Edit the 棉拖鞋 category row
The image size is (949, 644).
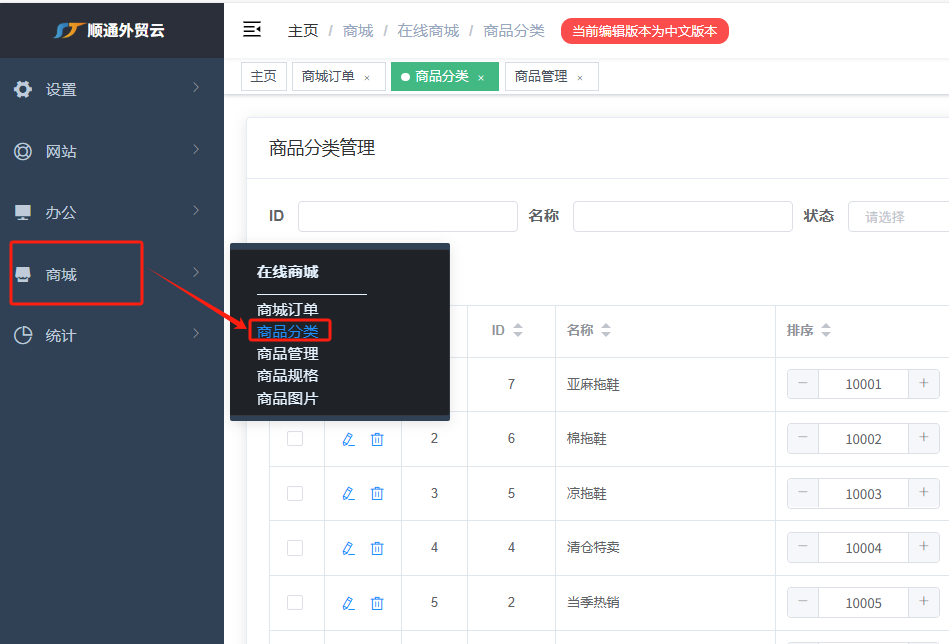tap(348, 439)
